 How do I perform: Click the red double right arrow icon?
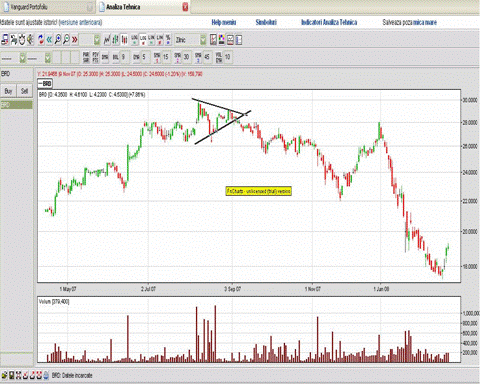pyautogui.click(x=75, y=40)
